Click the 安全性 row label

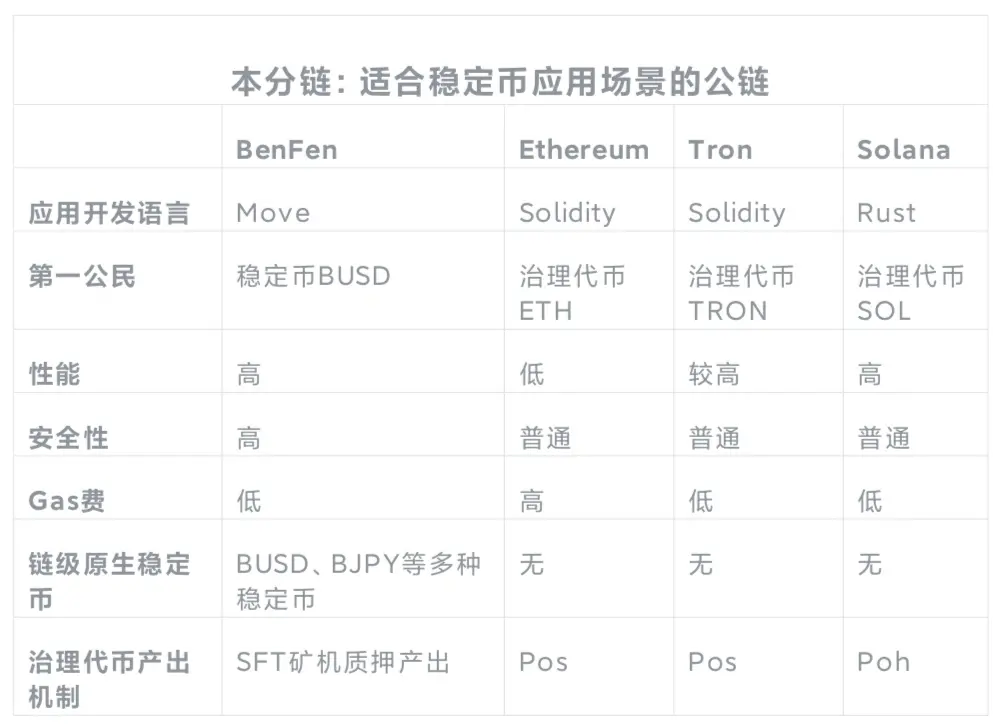68,437
